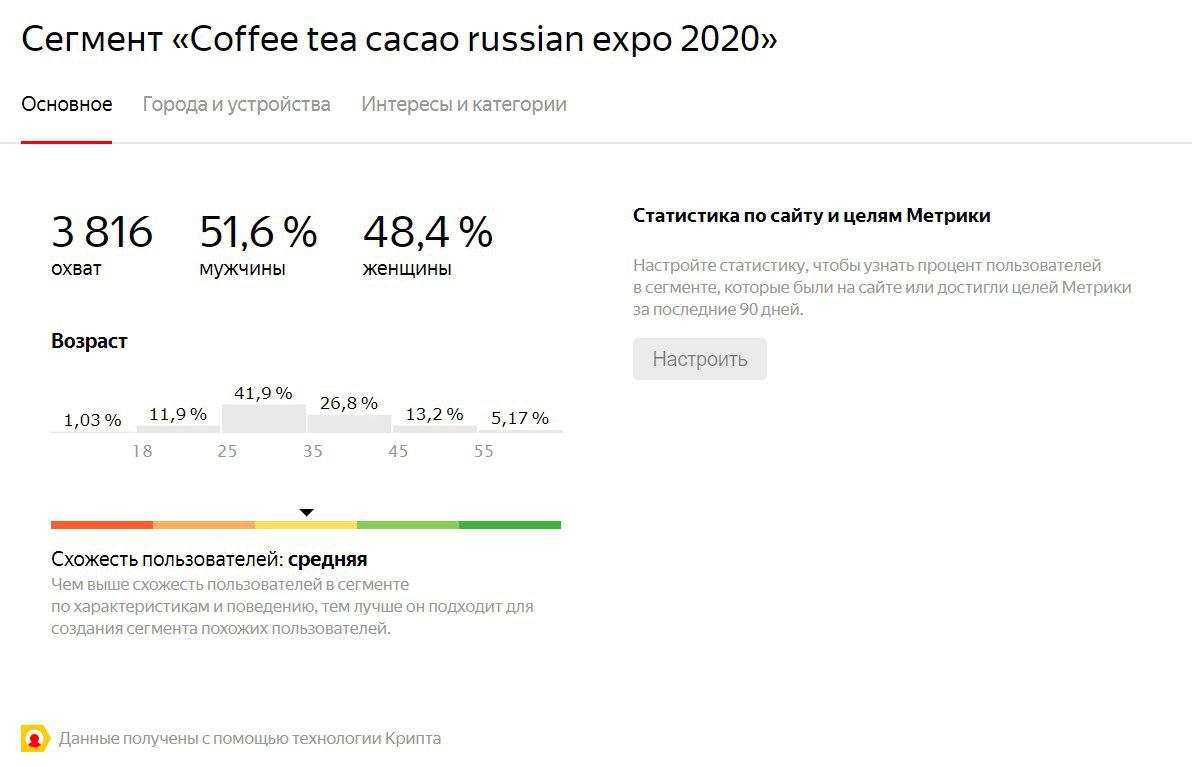Image resolution: width=1192 pixels, height=767 pixels.
Task: Select the 11,9 % age bar
Action: click(x=178, y=429)
